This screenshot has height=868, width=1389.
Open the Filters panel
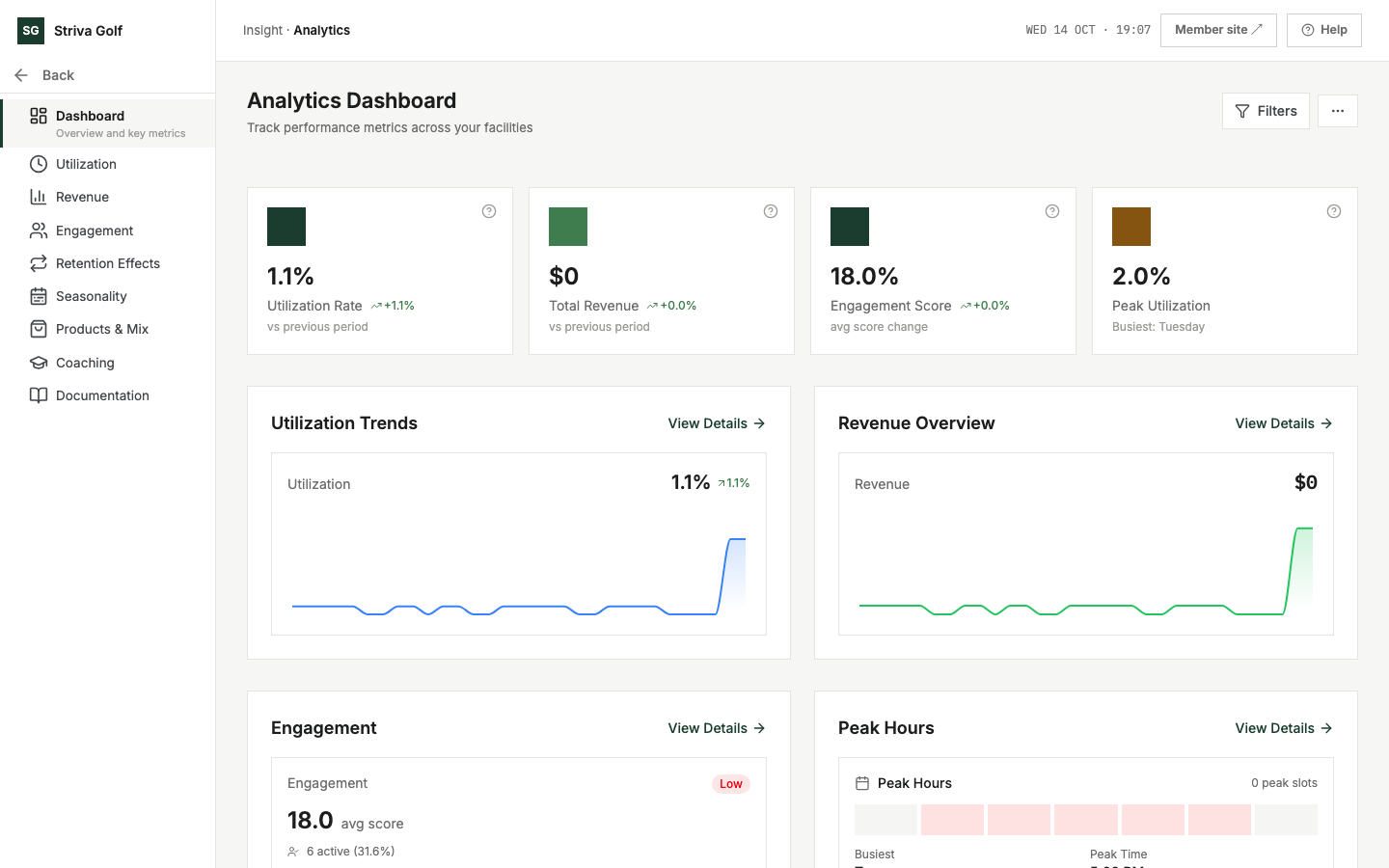click(1266, 111)
